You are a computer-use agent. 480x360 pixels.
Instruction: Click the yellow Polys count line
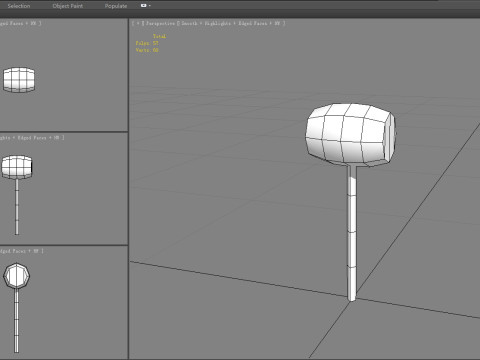(147, 43)
